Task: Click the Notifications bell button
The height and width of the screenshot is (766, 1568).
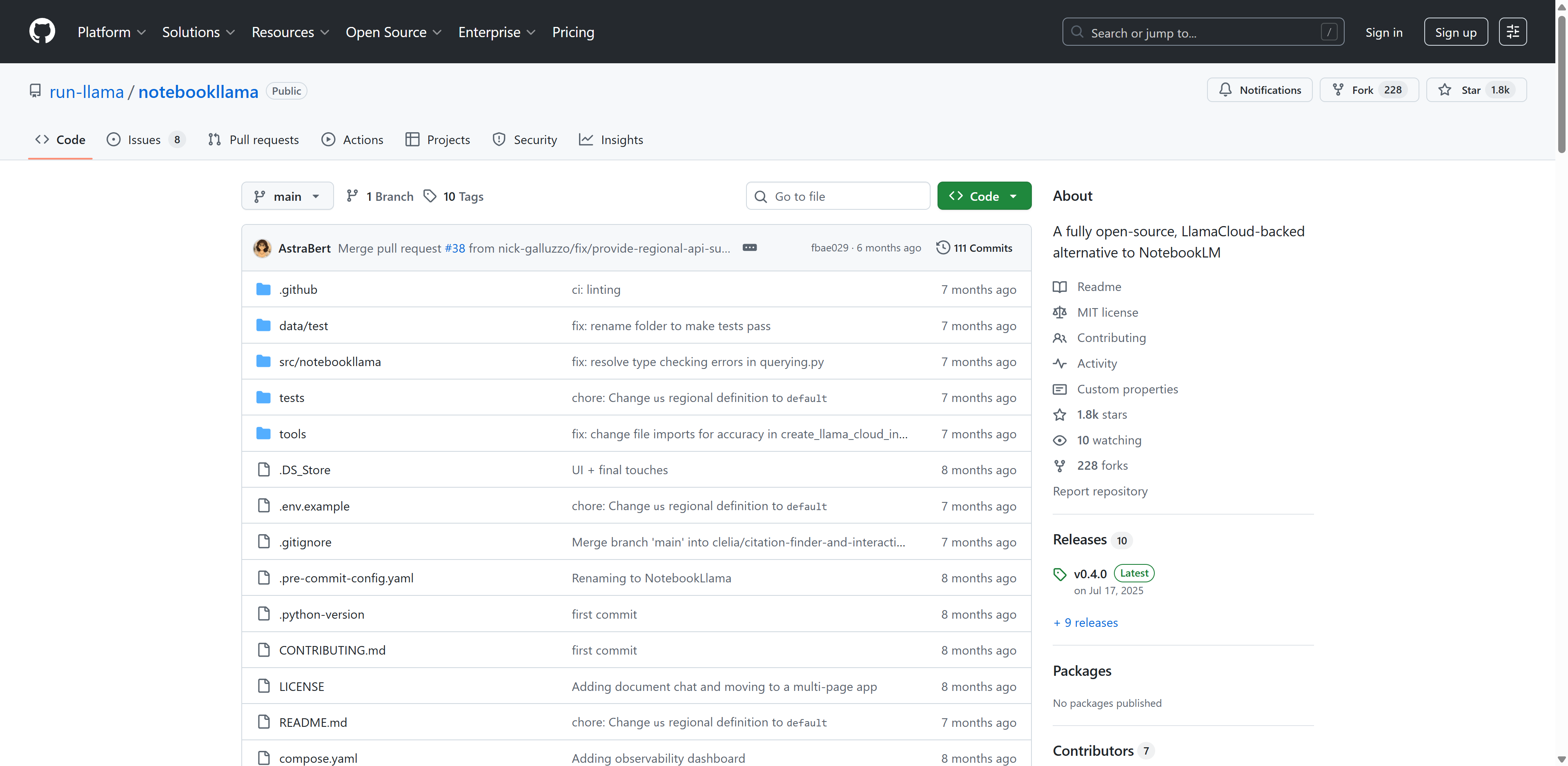Action: click(x=1259, y=90)
